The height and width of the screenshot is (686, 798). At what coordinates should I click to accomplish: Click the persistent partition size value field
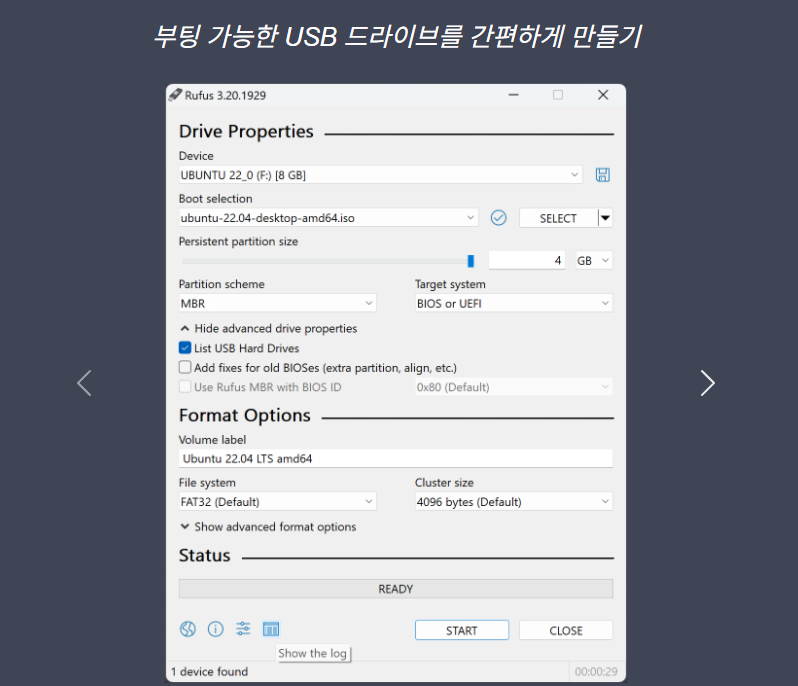(527, 261)
